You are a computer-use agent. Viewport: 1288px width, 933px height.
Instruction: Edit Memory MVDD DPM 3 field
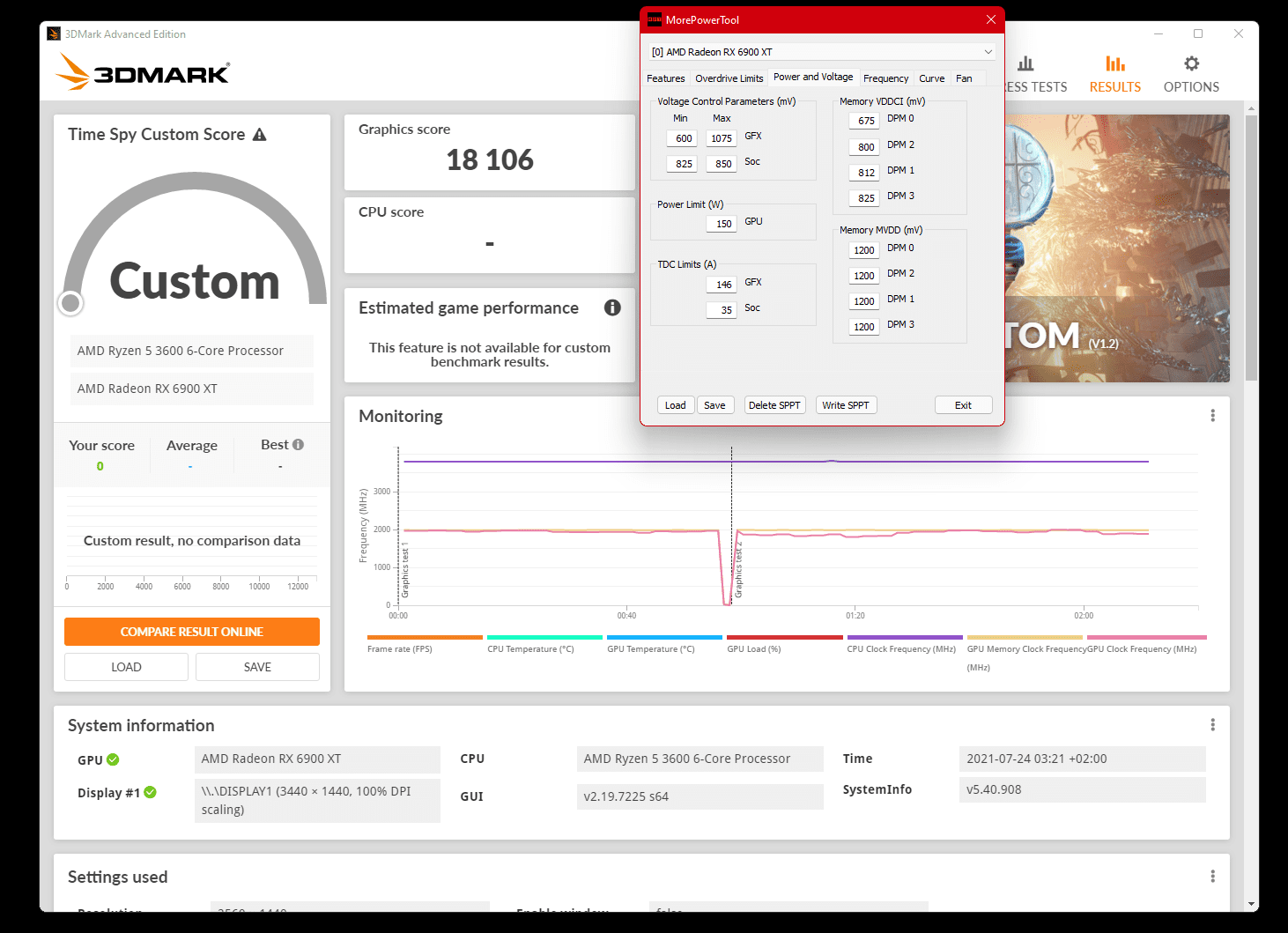click(x=864, y=327)
